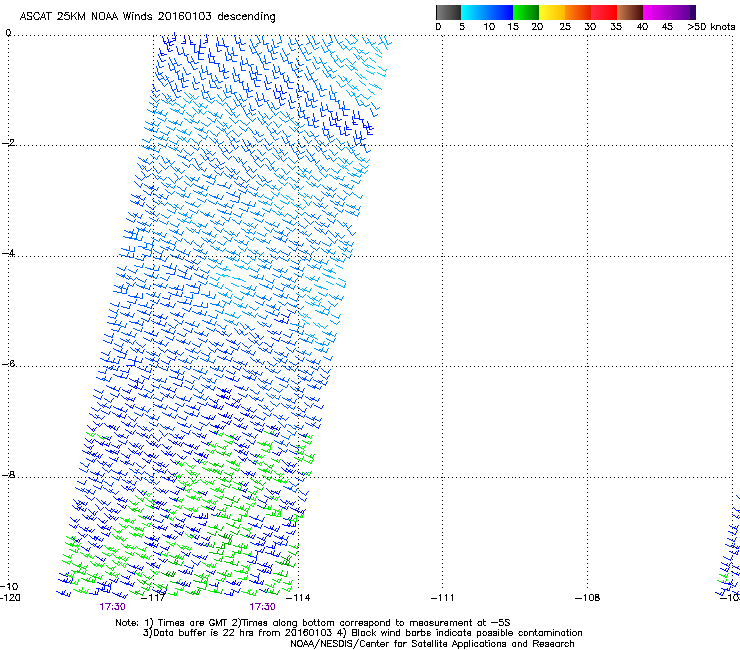Image resolution: width=740 pixels, height=650 pixels.
Task: Click the purple '17:30' time left of -117
Action: 112,607
